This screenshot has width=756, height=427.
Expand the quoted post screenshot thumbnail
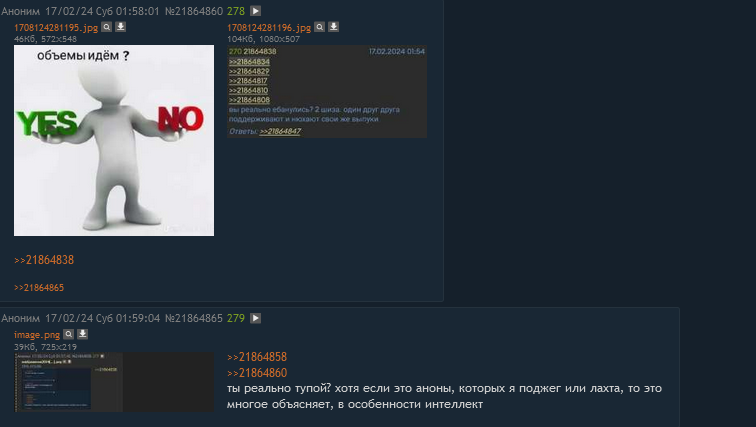327,92
